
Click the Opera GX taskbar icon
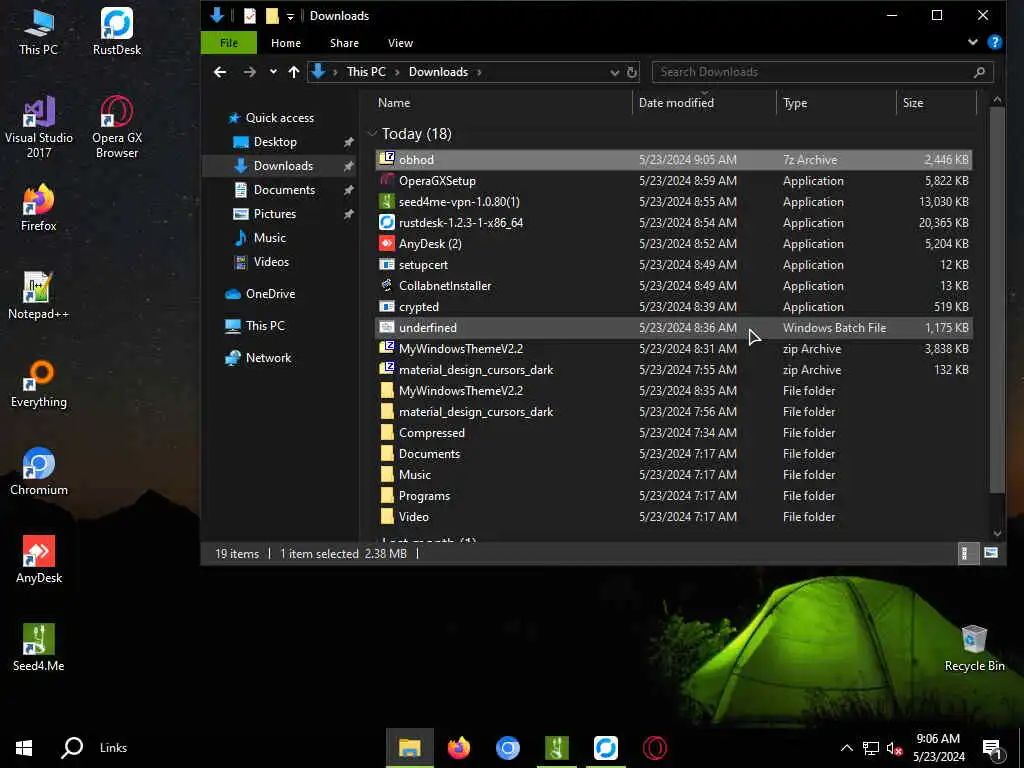654,748
